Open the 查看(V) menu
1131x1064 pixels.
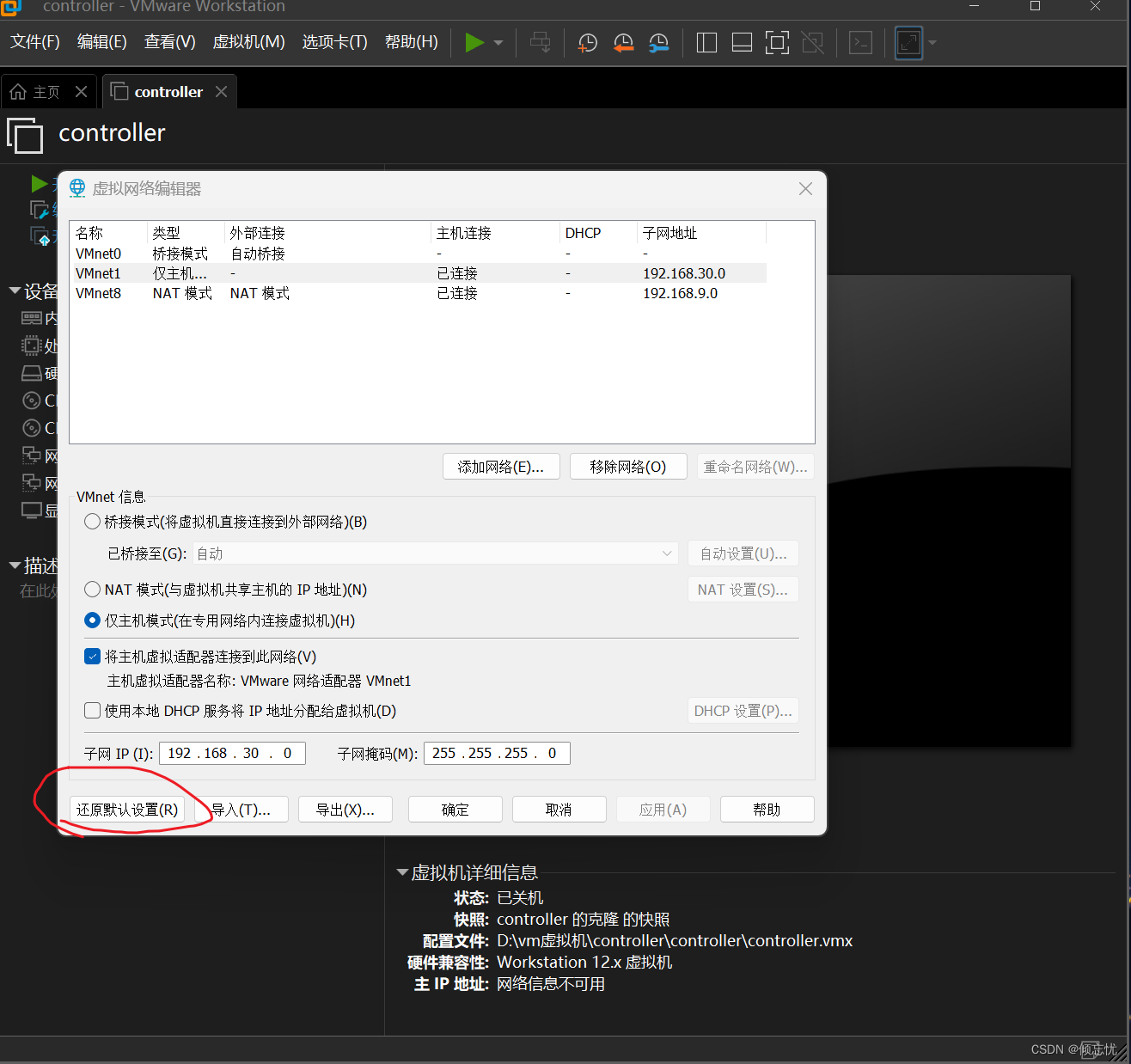pos(169,42)
